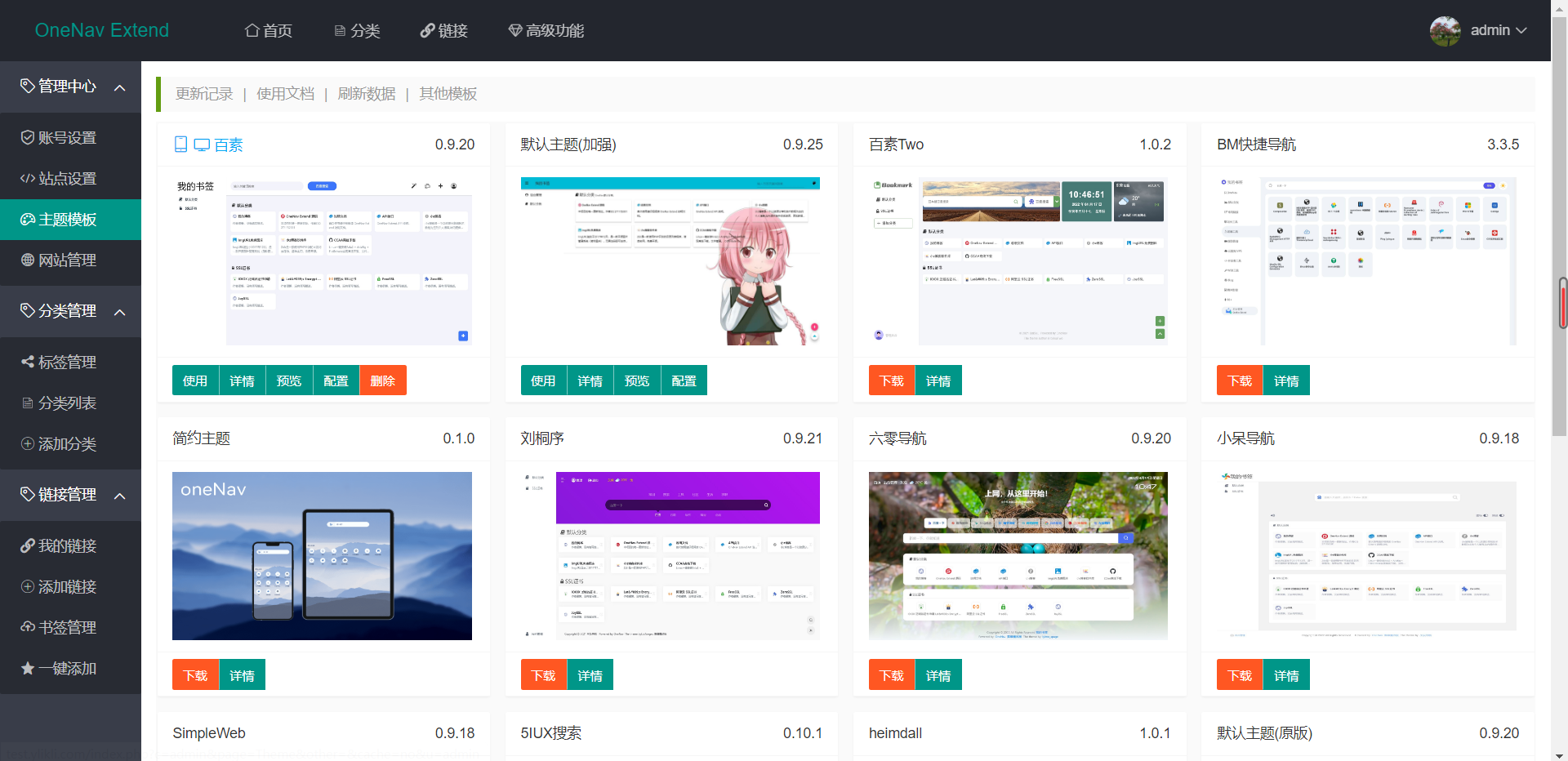1568x761 pixels.
Task: Open the 高级功能 menu
Action: (546, 30)
